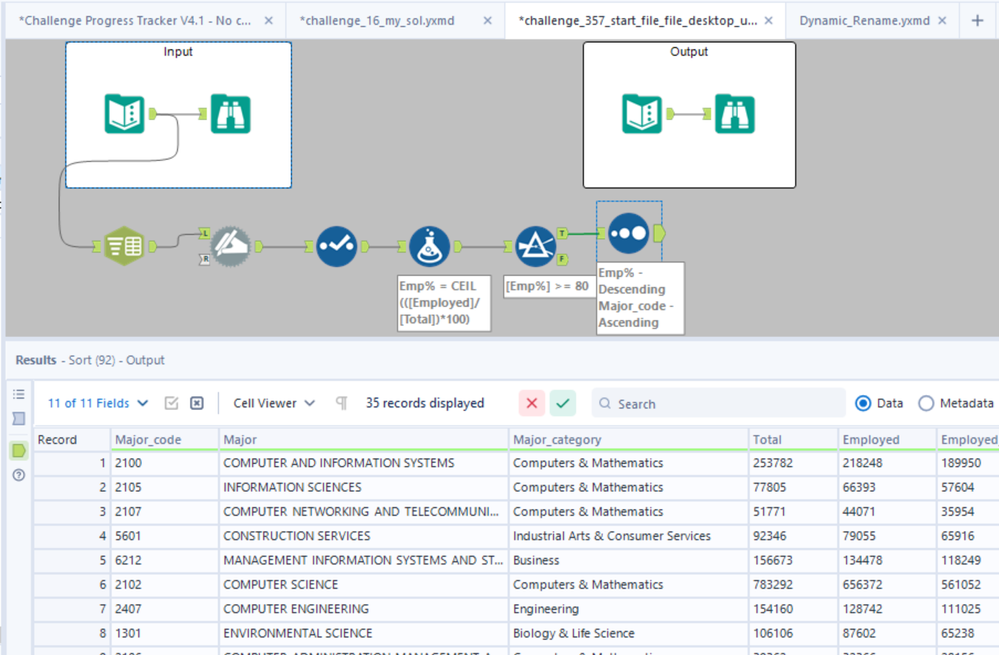Select the Filter tool node
The width and height of the screenshot is (999, 655).
(x=535, y=246)
